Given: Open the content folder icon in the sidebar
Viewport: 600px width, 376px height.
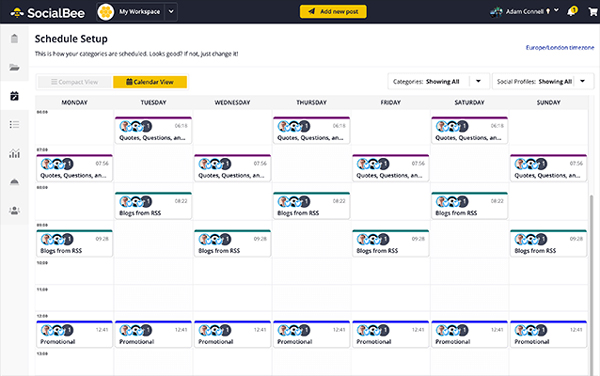Looking at the screenshot, I should pyautogui.click(x=14, y=67).
